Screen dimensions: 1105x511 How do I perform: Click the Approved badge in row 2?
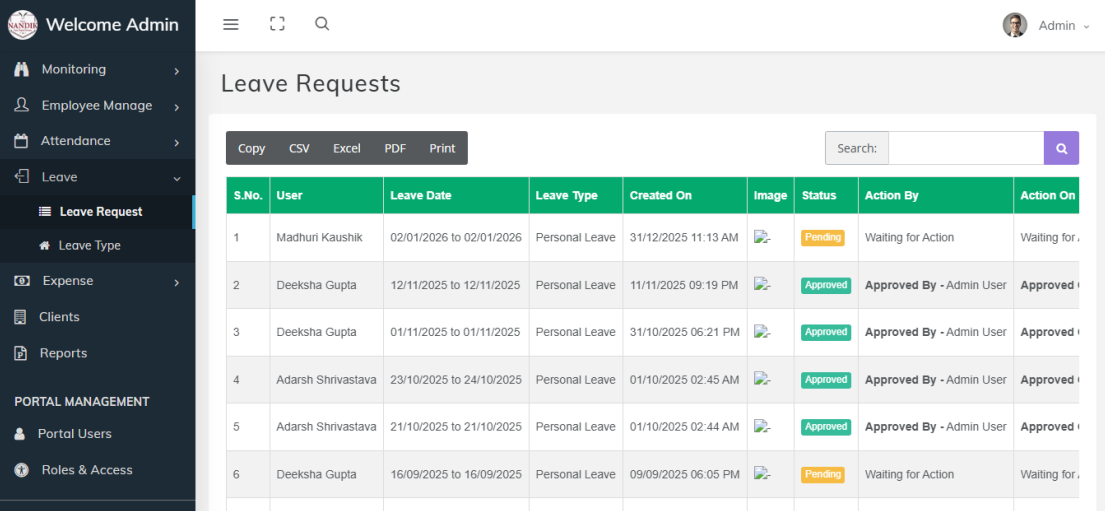pyautogui.click(x=826, y=285)
